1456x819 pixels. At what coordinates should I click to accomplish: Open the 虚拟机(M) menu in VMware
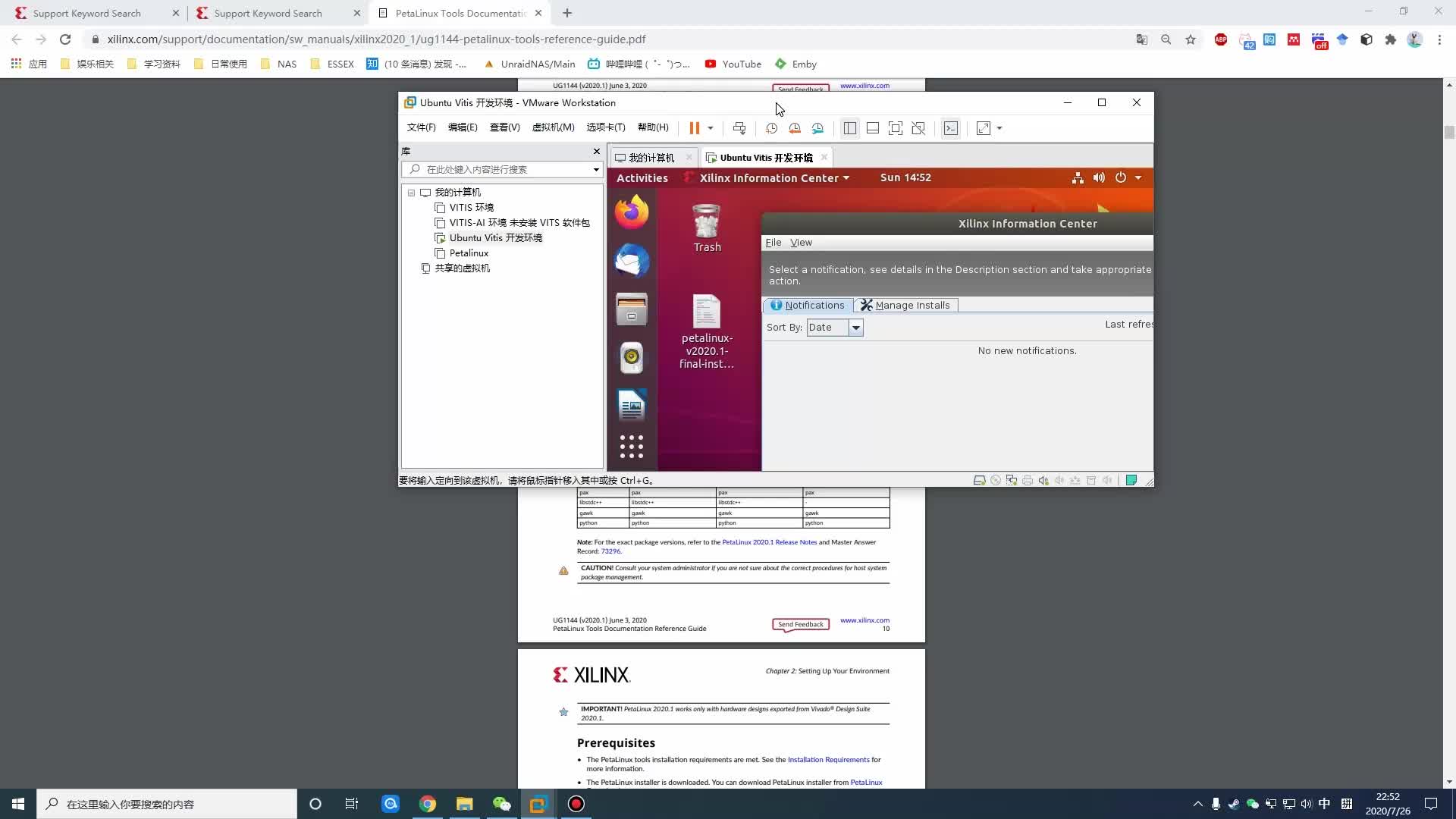tap(553, 127)
